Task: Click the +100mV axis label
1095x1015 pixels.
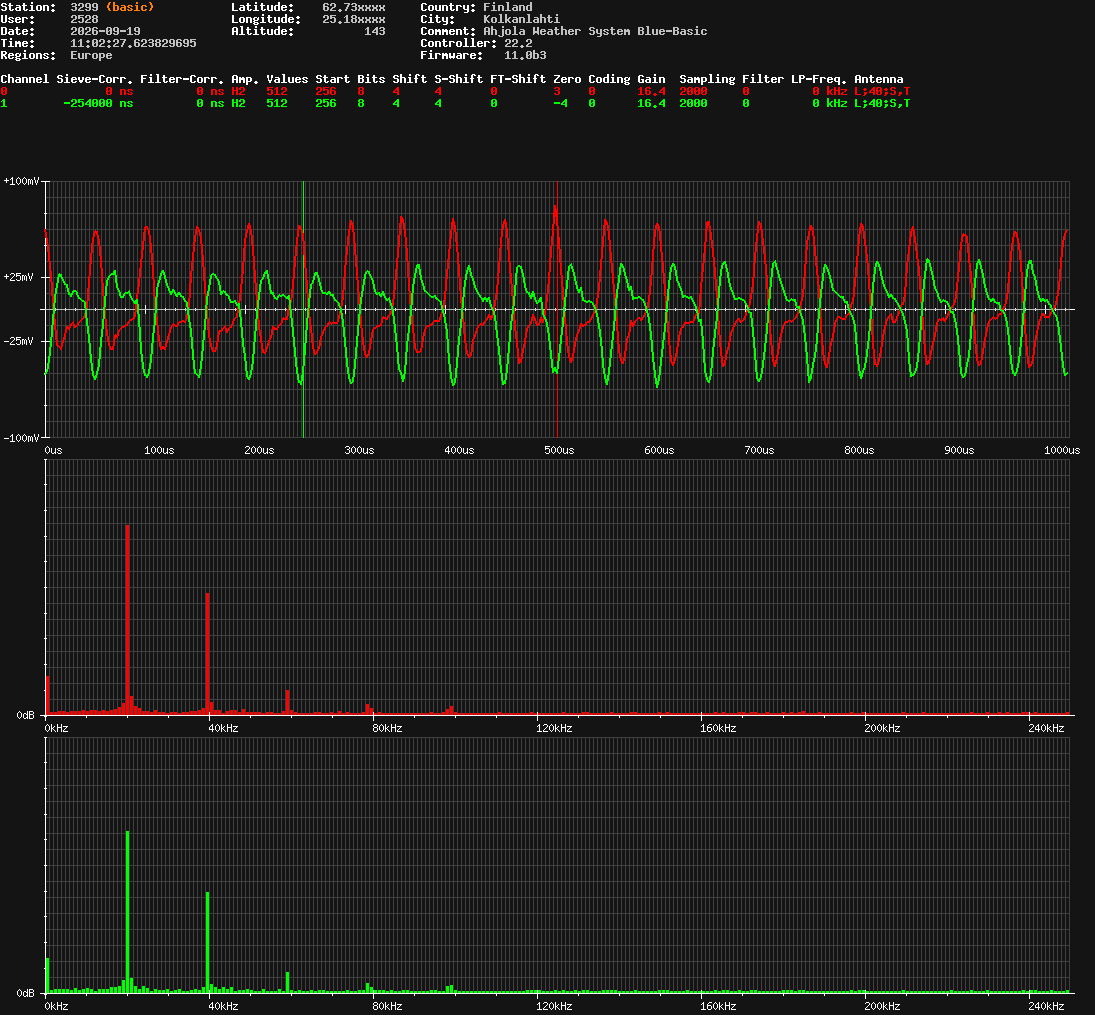Action: click(x=21, y=181)
